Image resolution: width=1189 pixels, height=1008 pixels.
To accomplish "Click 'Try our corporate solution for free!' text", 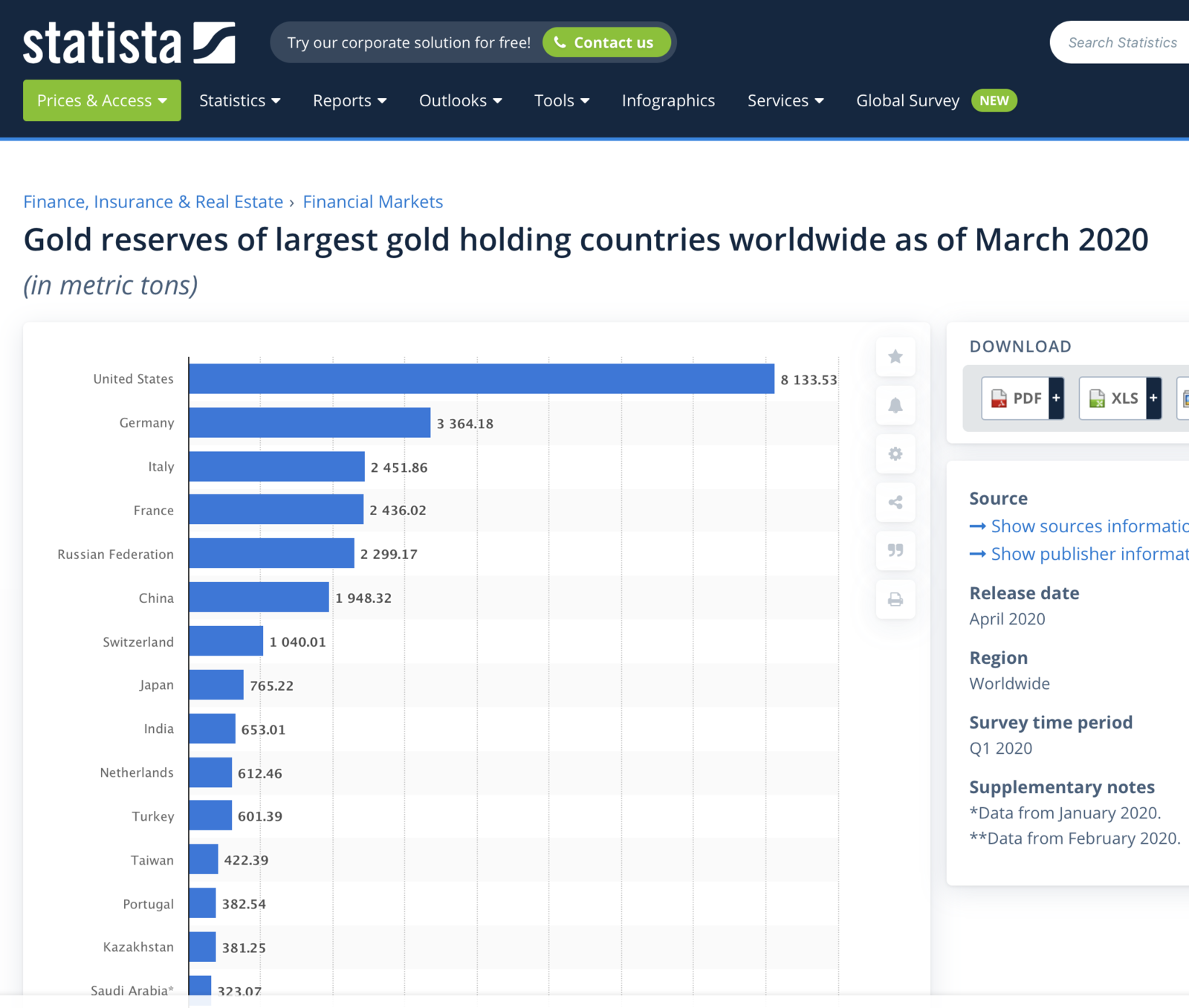I will click(x=409, y=42).
